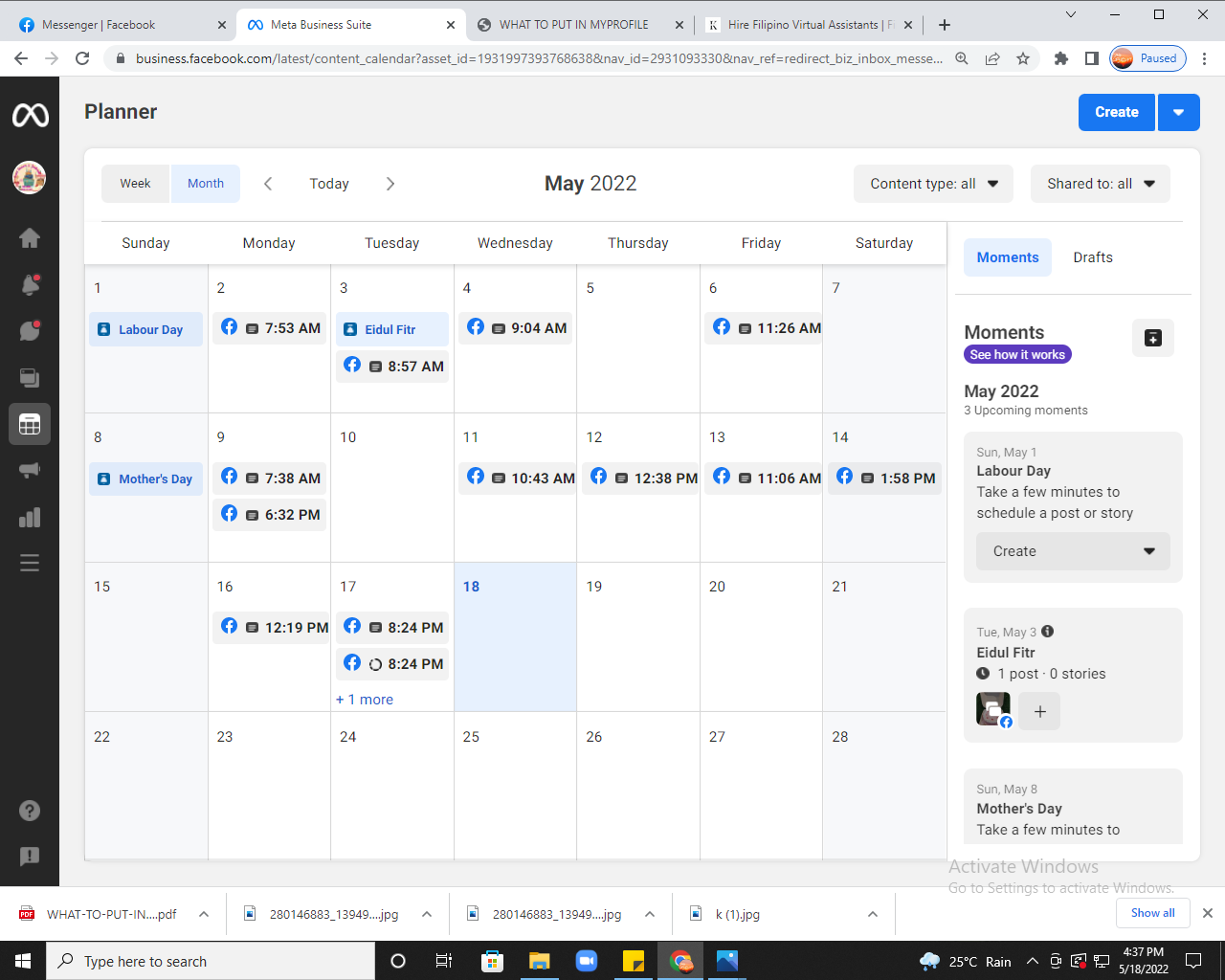Switch to the Moments tab
Viewport: 1225px width, 980px height.
1008,257
